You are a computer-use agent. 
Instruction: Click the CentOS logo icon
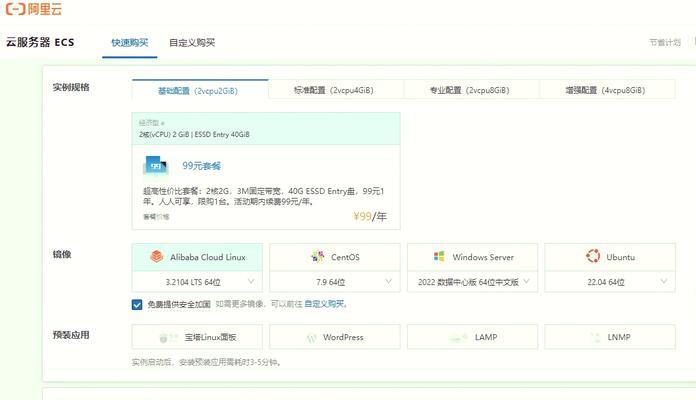[x=318, y=256]
